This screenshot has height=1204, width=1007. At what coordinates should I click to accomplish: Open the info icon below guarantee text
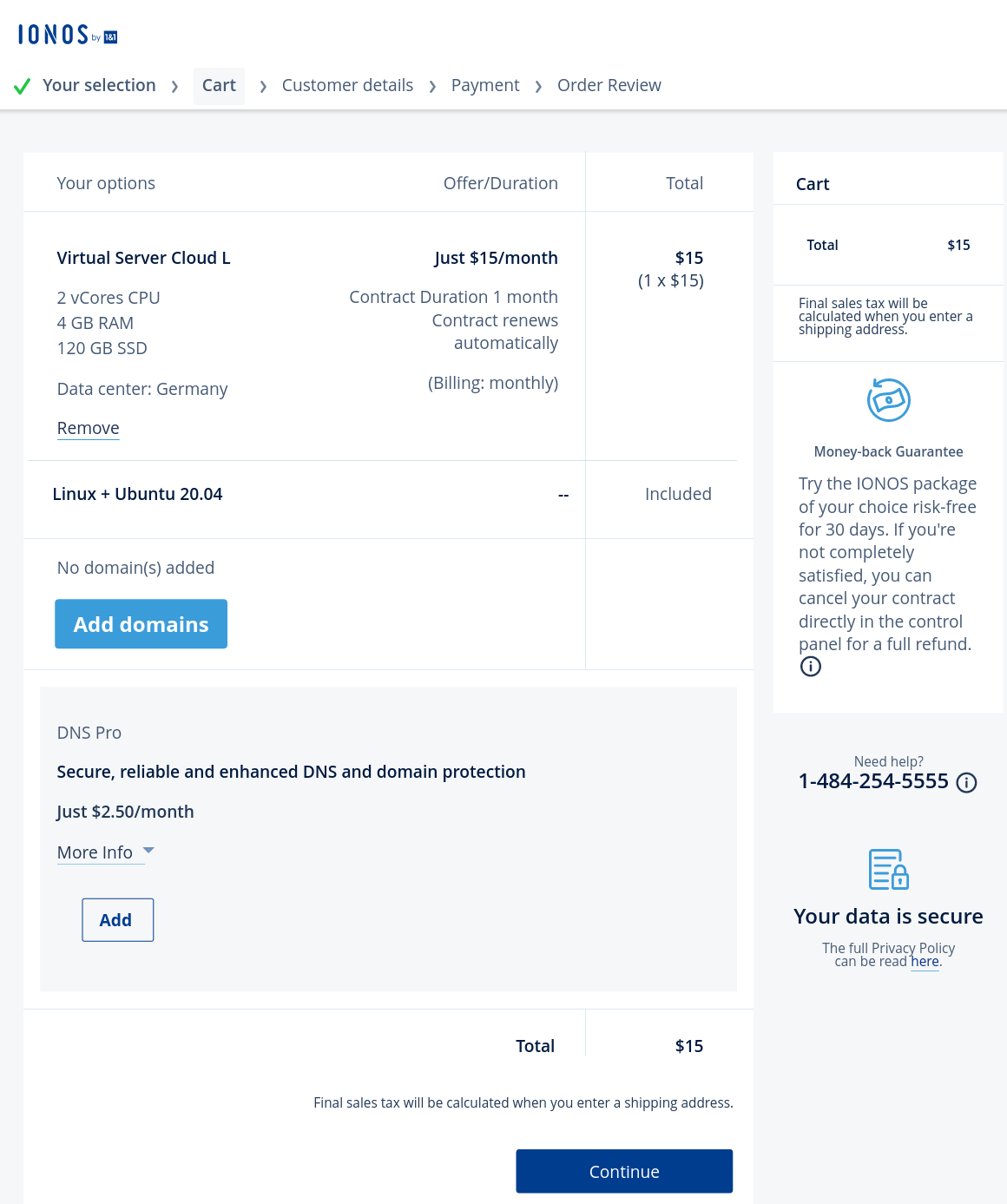(810, 667)
